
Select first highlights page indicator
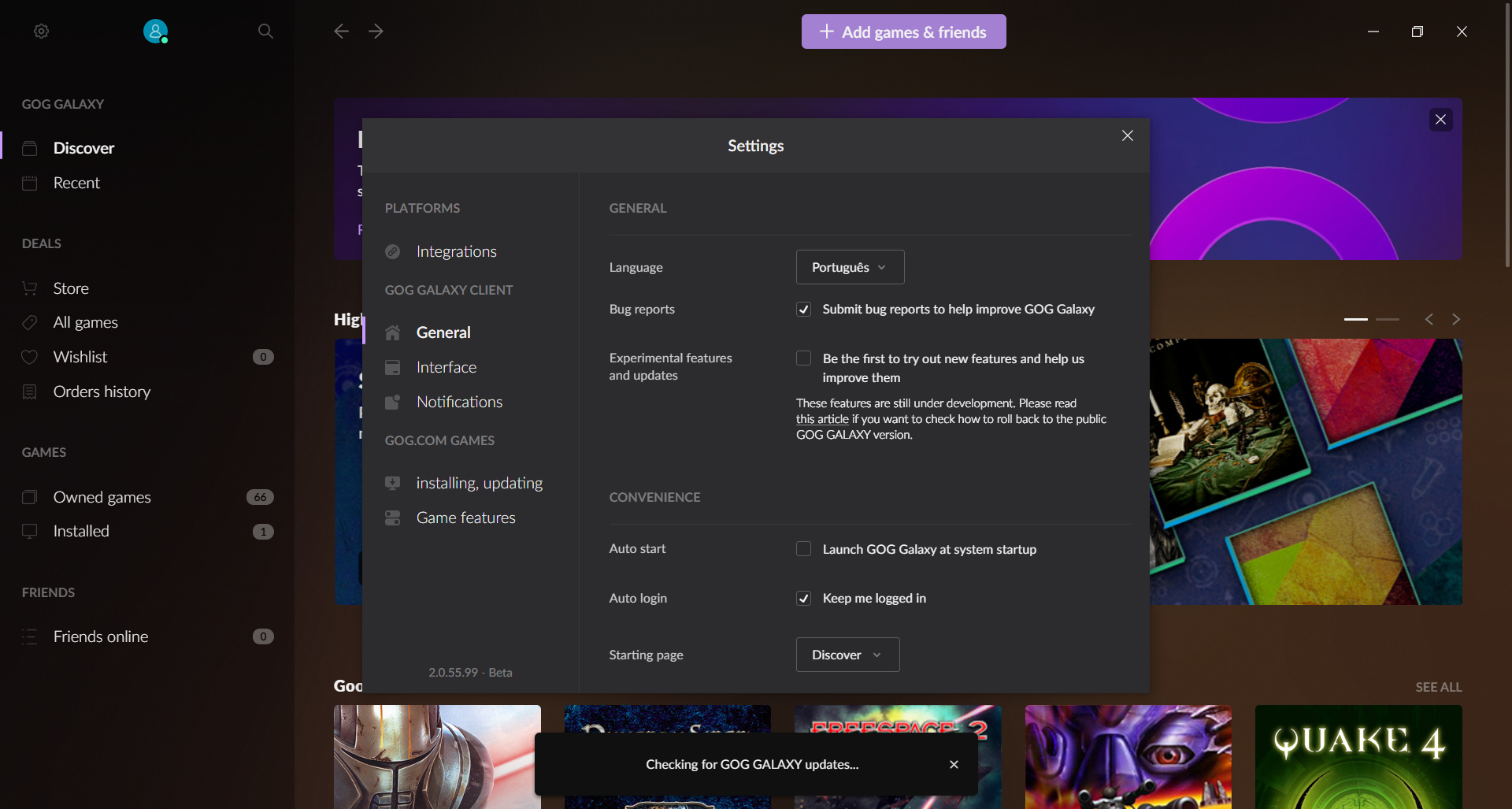click(1355, 319)
